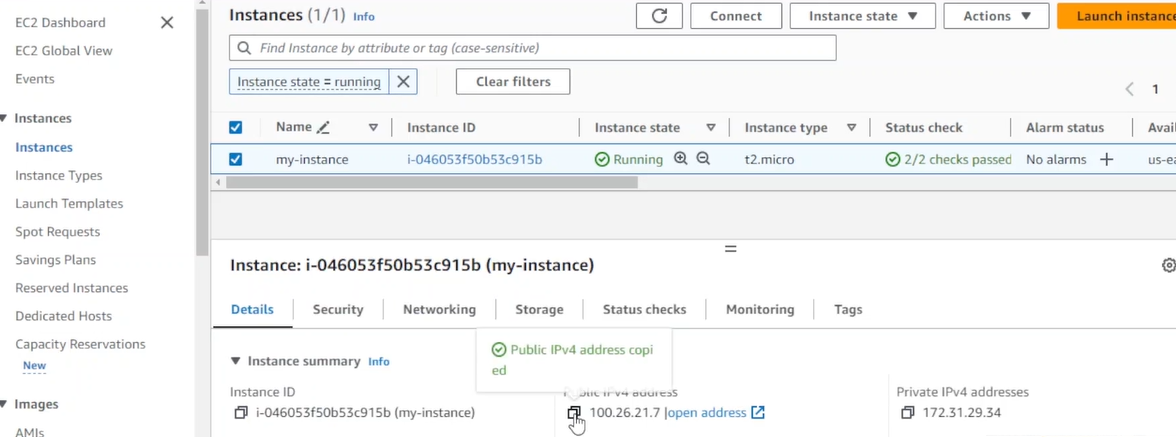This screenshot has width=1176, height=437.
Task: Grab the horizontal table scrollbar
Action: tap(431, 182)
